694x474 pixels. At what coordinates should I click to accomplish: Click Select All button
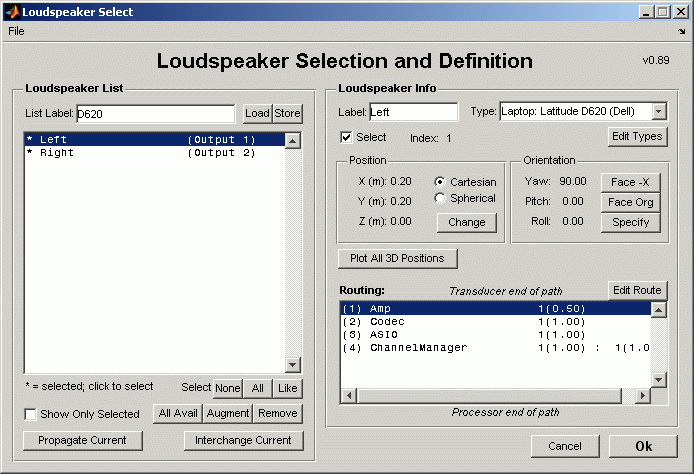pos(258,388)
